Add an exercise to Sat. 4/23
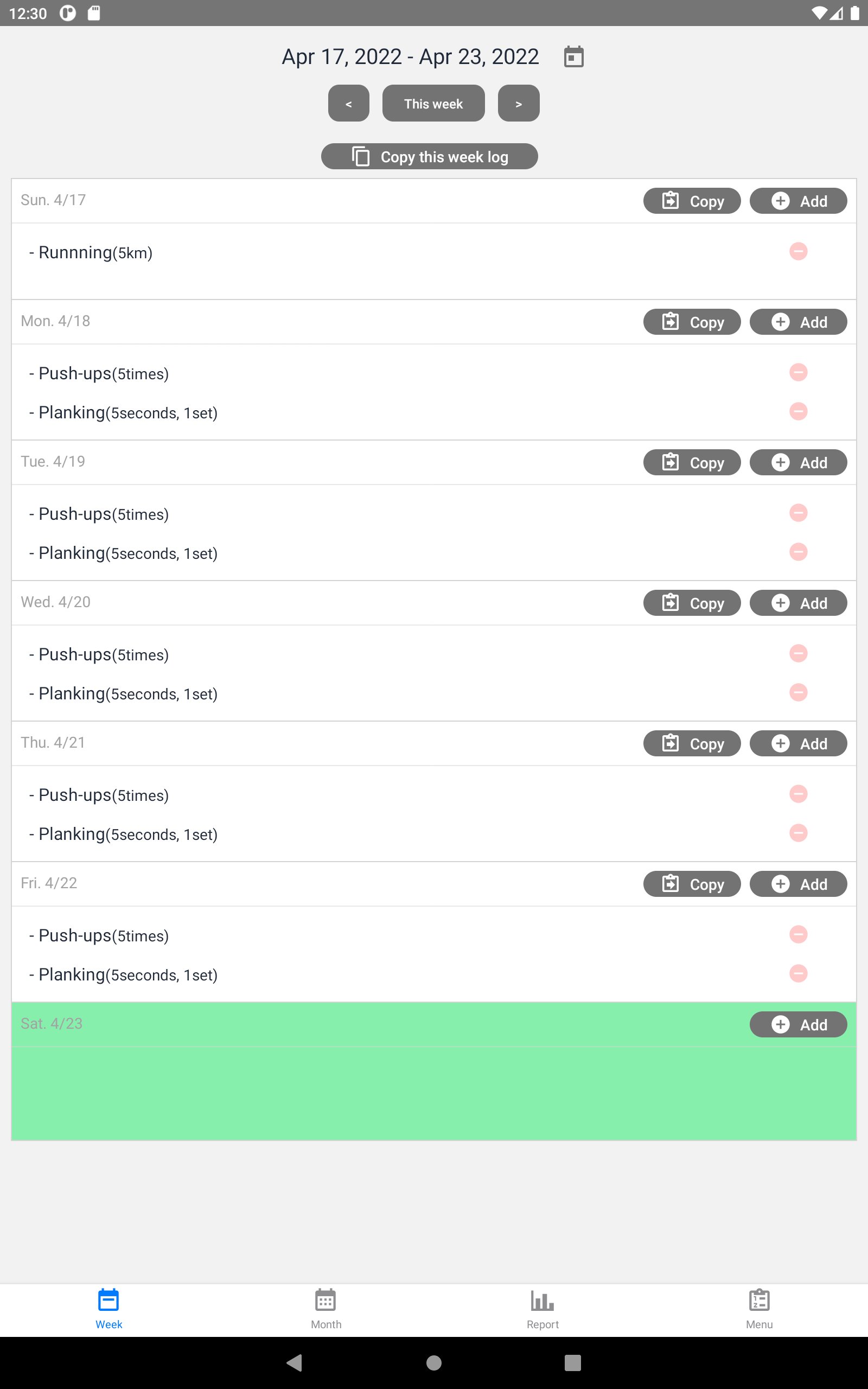 (797, 1024)
